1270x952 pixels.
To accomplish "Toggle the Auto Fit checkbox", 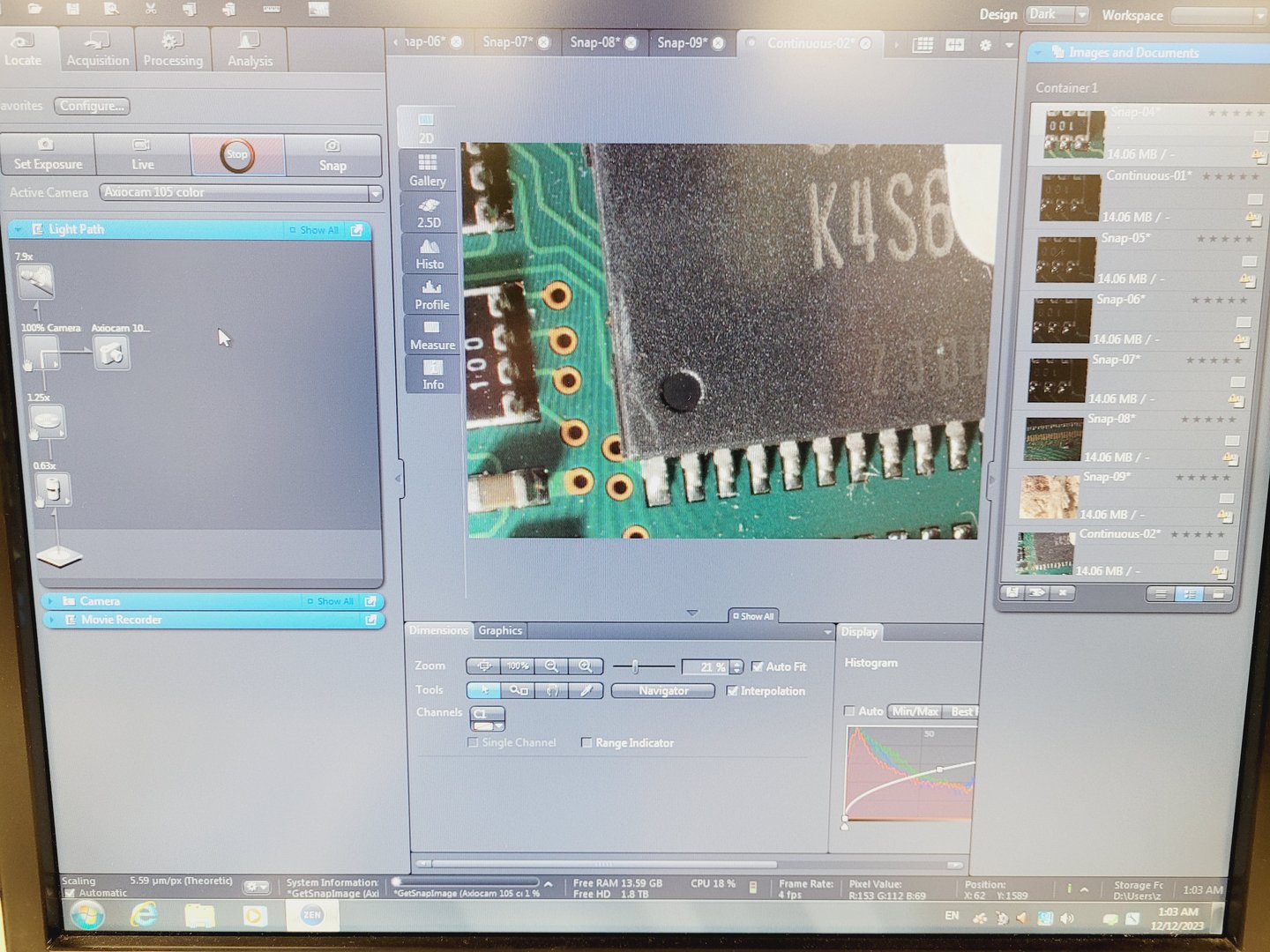I will point(757,666).
